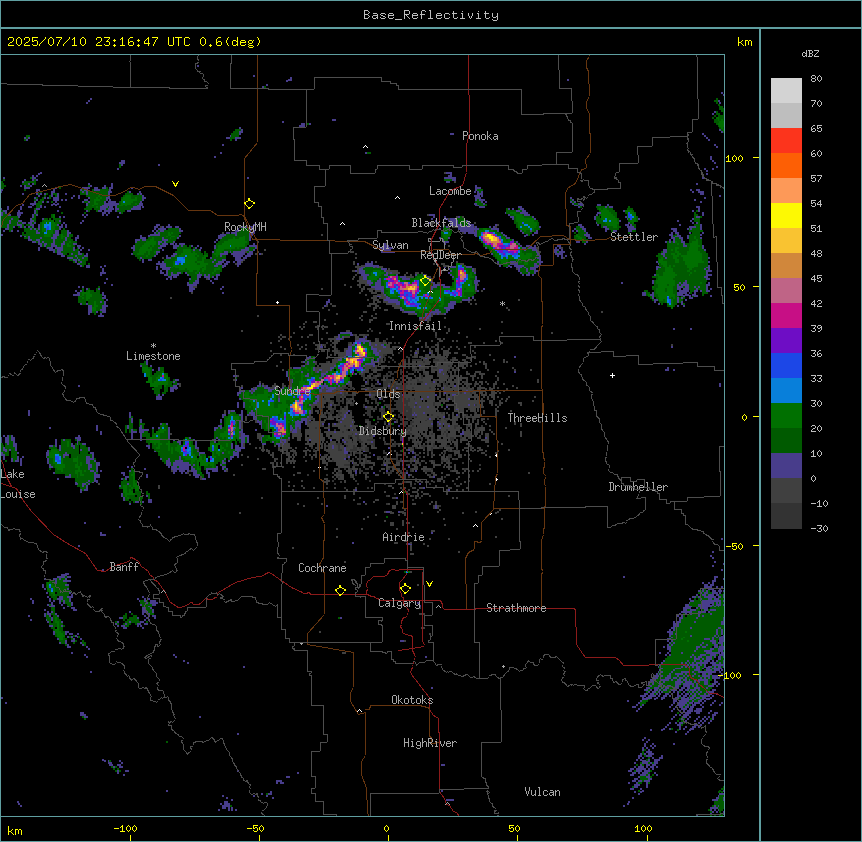The height and width of the screenshot is (842, 862).
Task: Click the RockyMH label
Action: click(245, 227)
